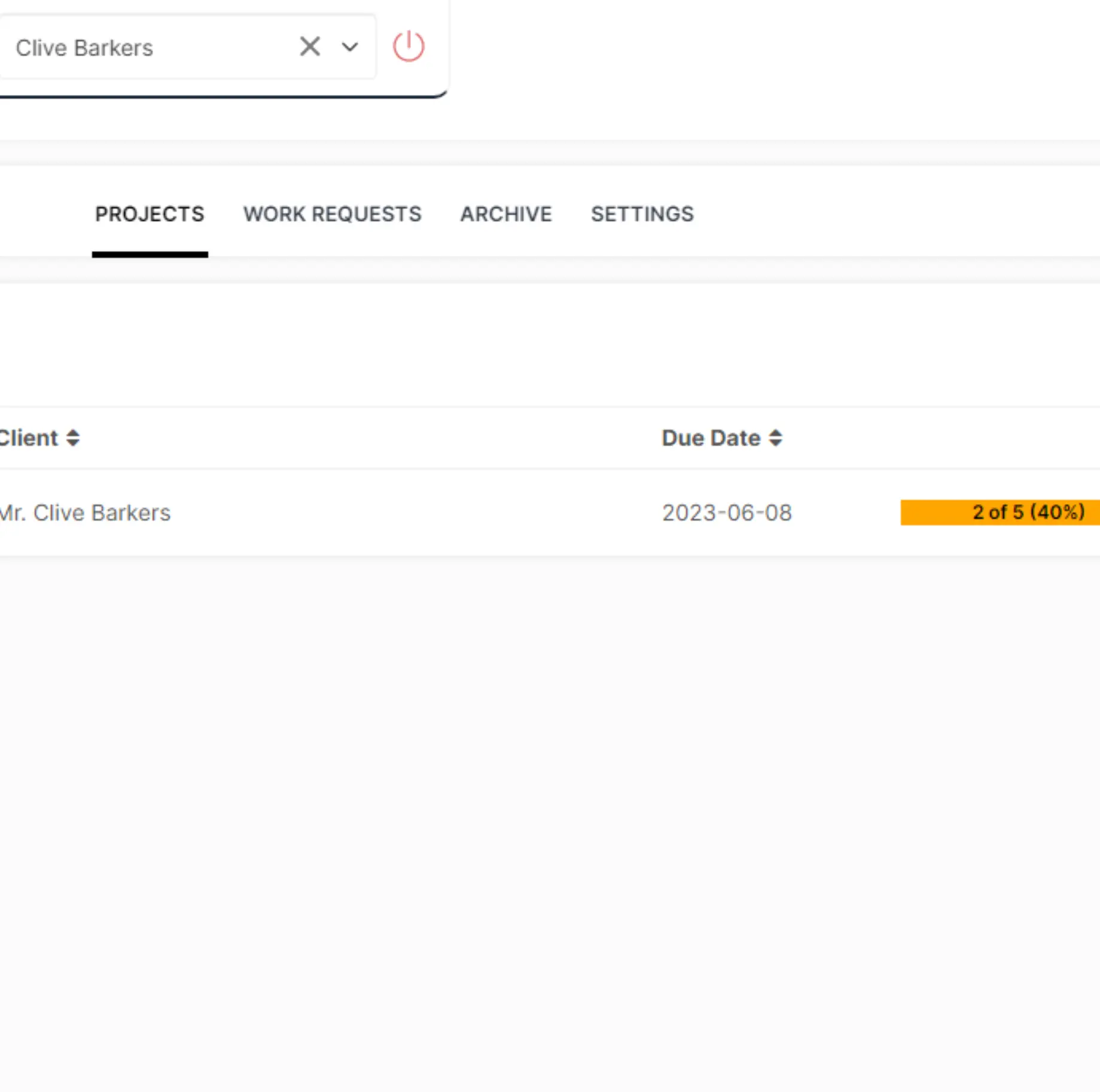Expand the client selector chevron
The width and height of the screenshot is (1100, 1092).
point(350,47)
